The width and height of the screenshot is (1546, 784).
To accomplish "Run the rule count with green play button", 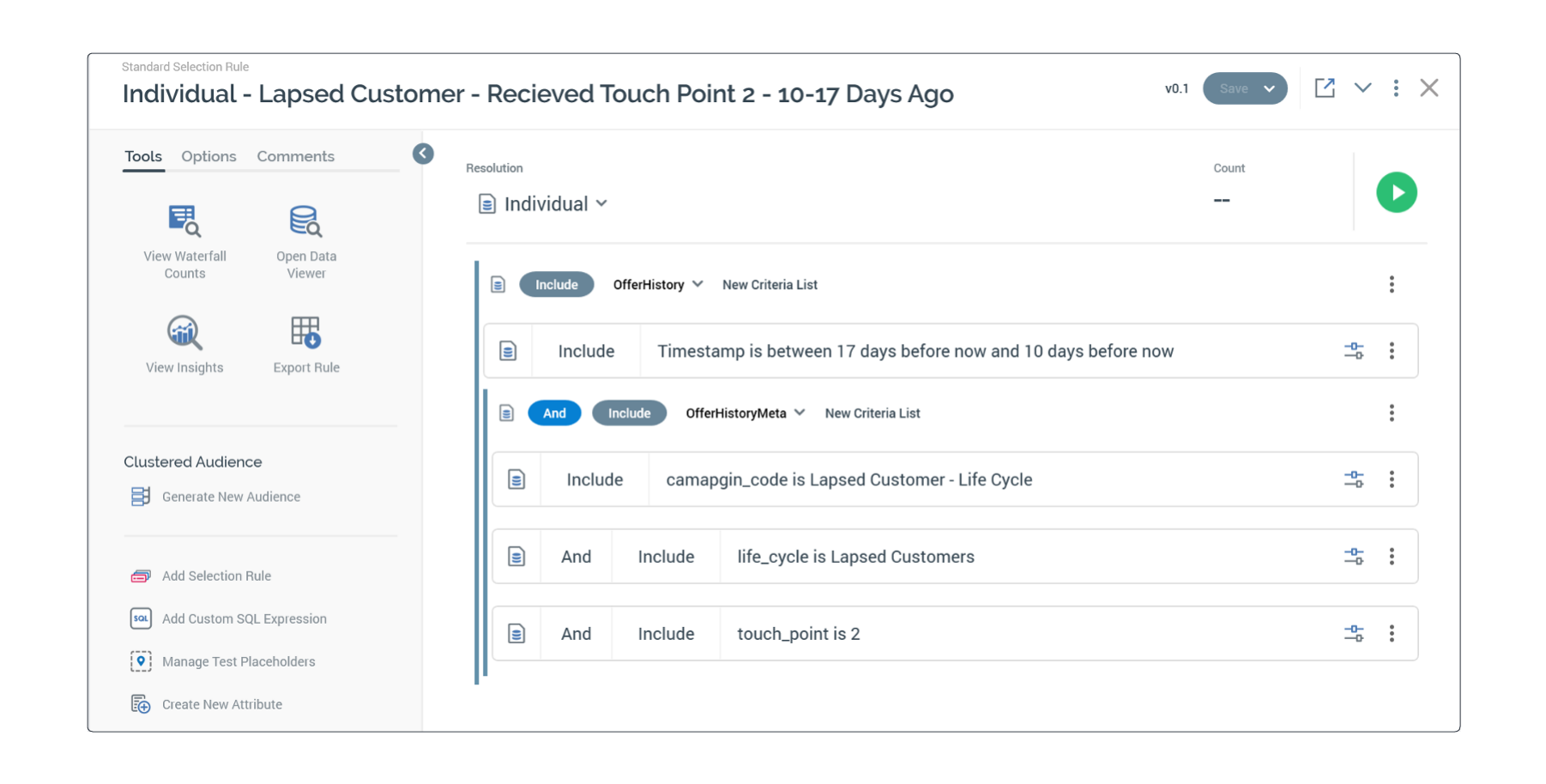I will (x=1396, y=193).
